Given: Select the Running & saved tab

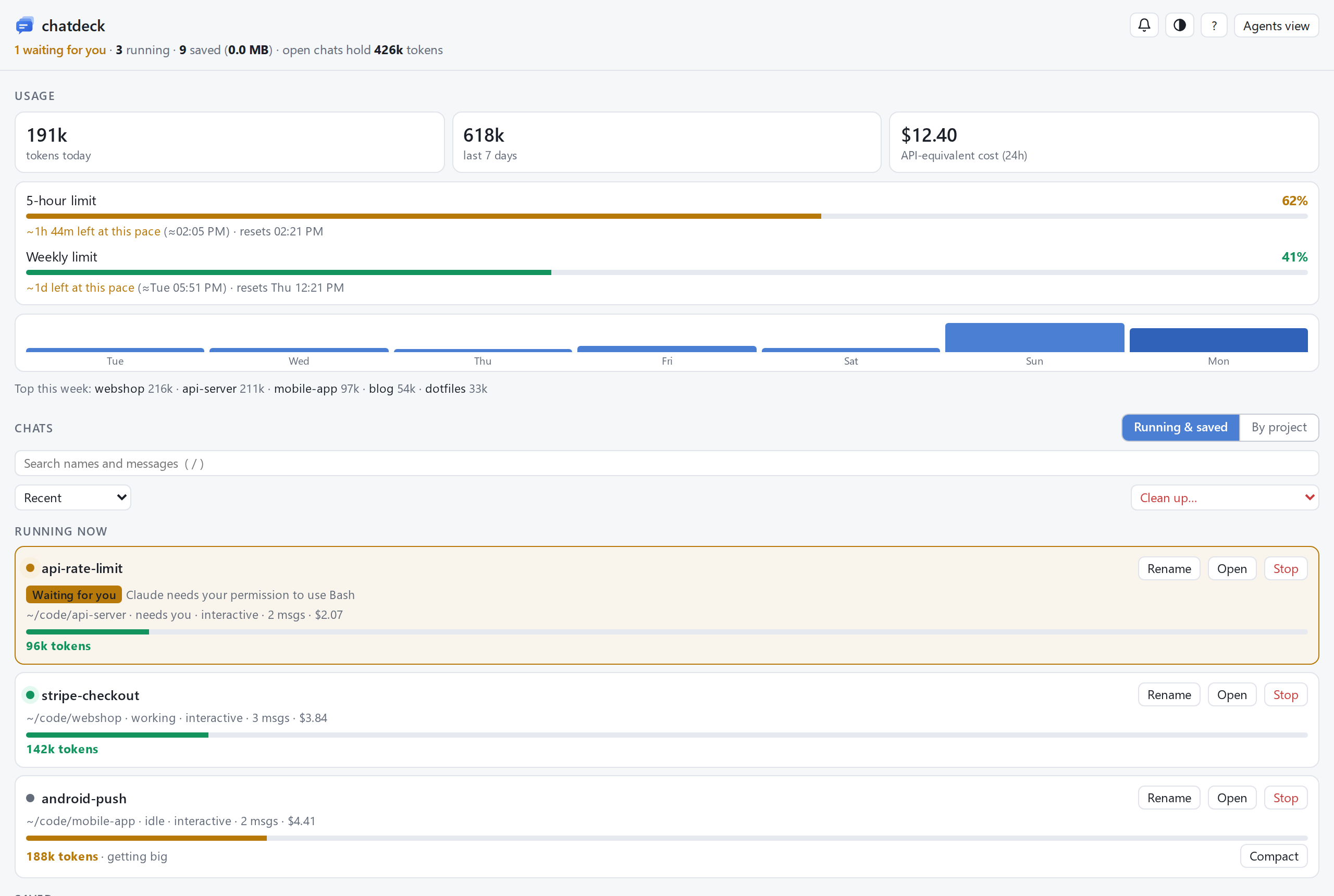Looking at the screenshot, I should pos(1180,428).
